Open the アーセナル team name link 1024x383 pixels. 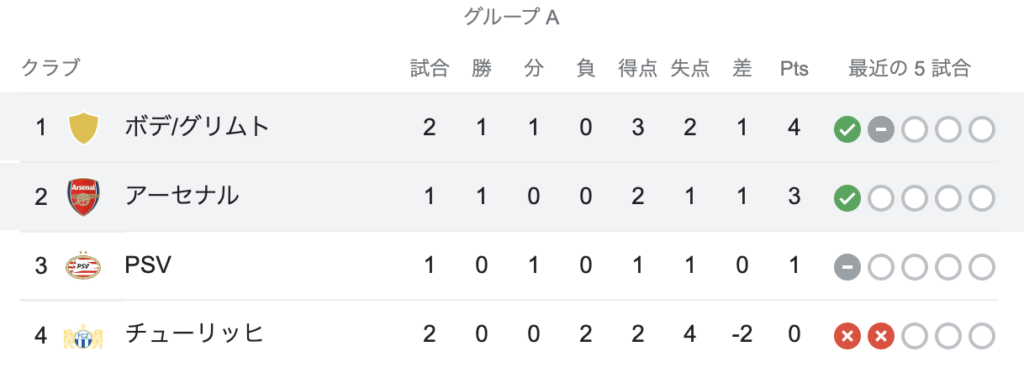coord(182,195)
